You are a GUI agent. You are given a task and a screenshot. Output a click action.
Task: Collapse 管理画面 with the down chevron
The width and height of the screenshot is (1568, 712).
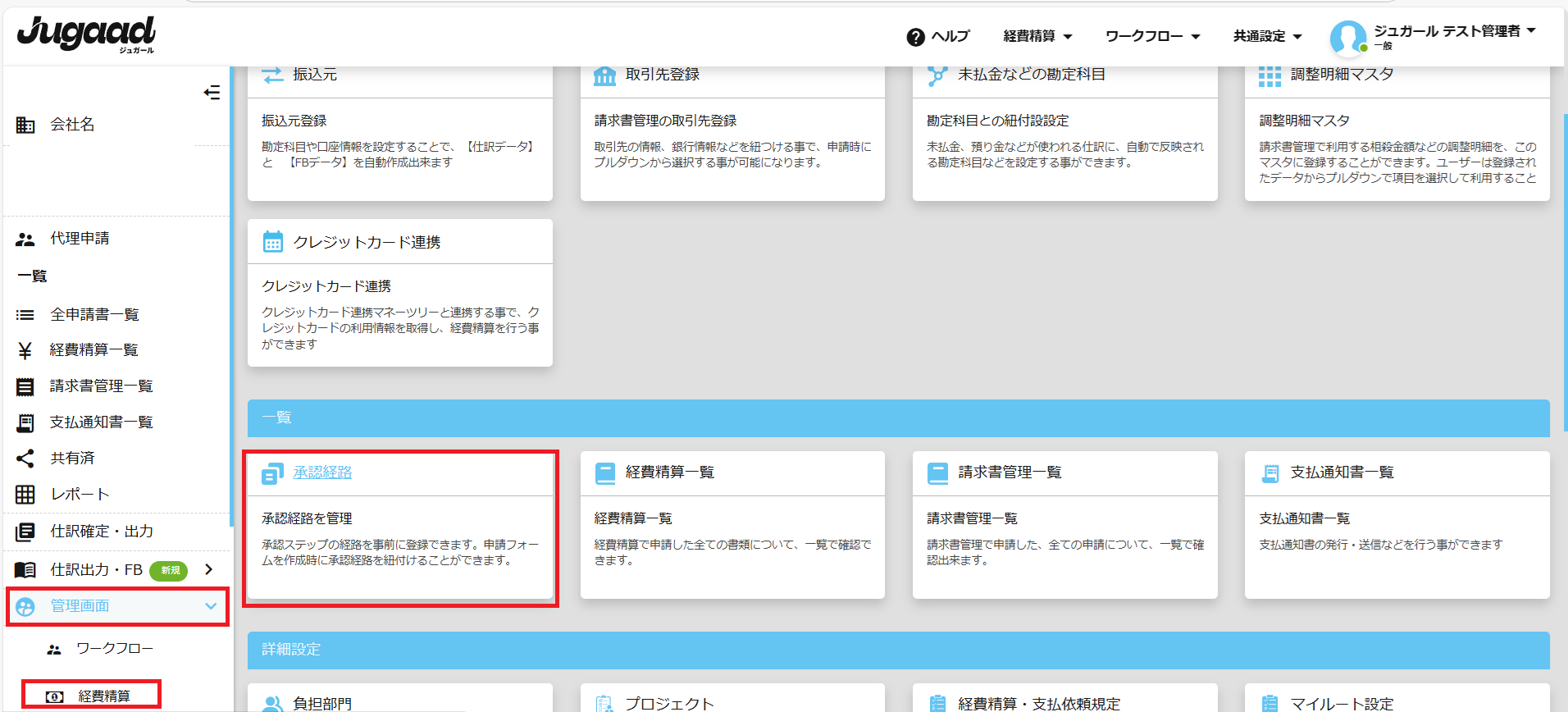pyautogui.click(x=211, y=606)
